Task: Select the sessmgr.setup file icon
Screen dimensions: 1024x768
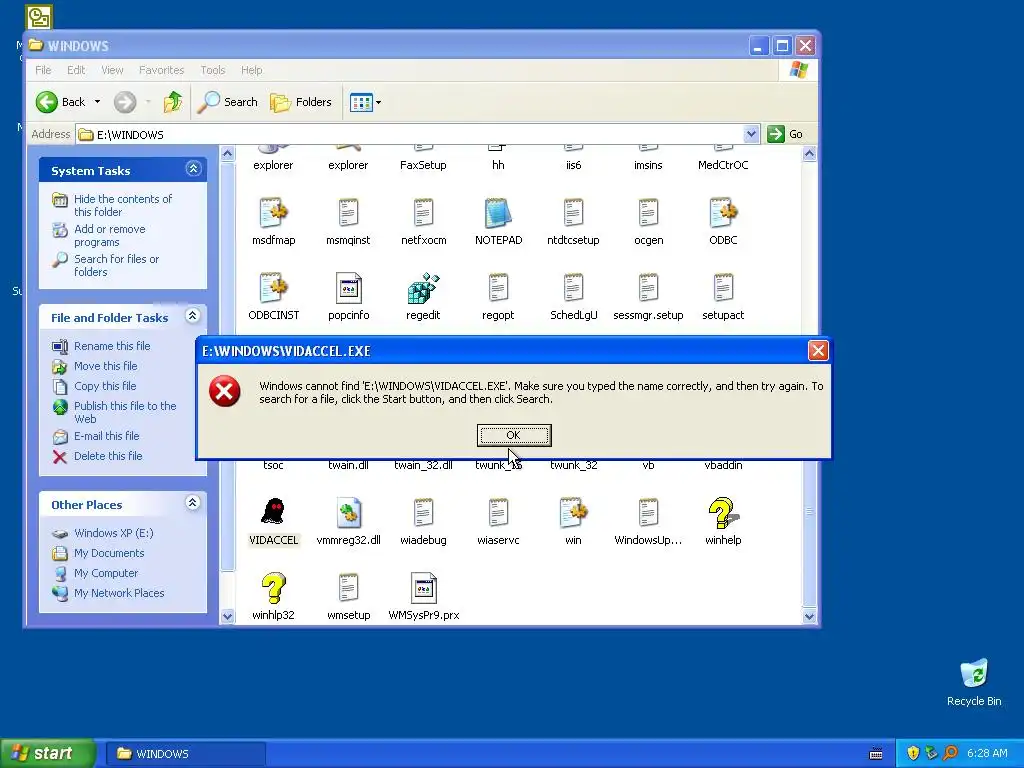Action: [x=648, y=288]
